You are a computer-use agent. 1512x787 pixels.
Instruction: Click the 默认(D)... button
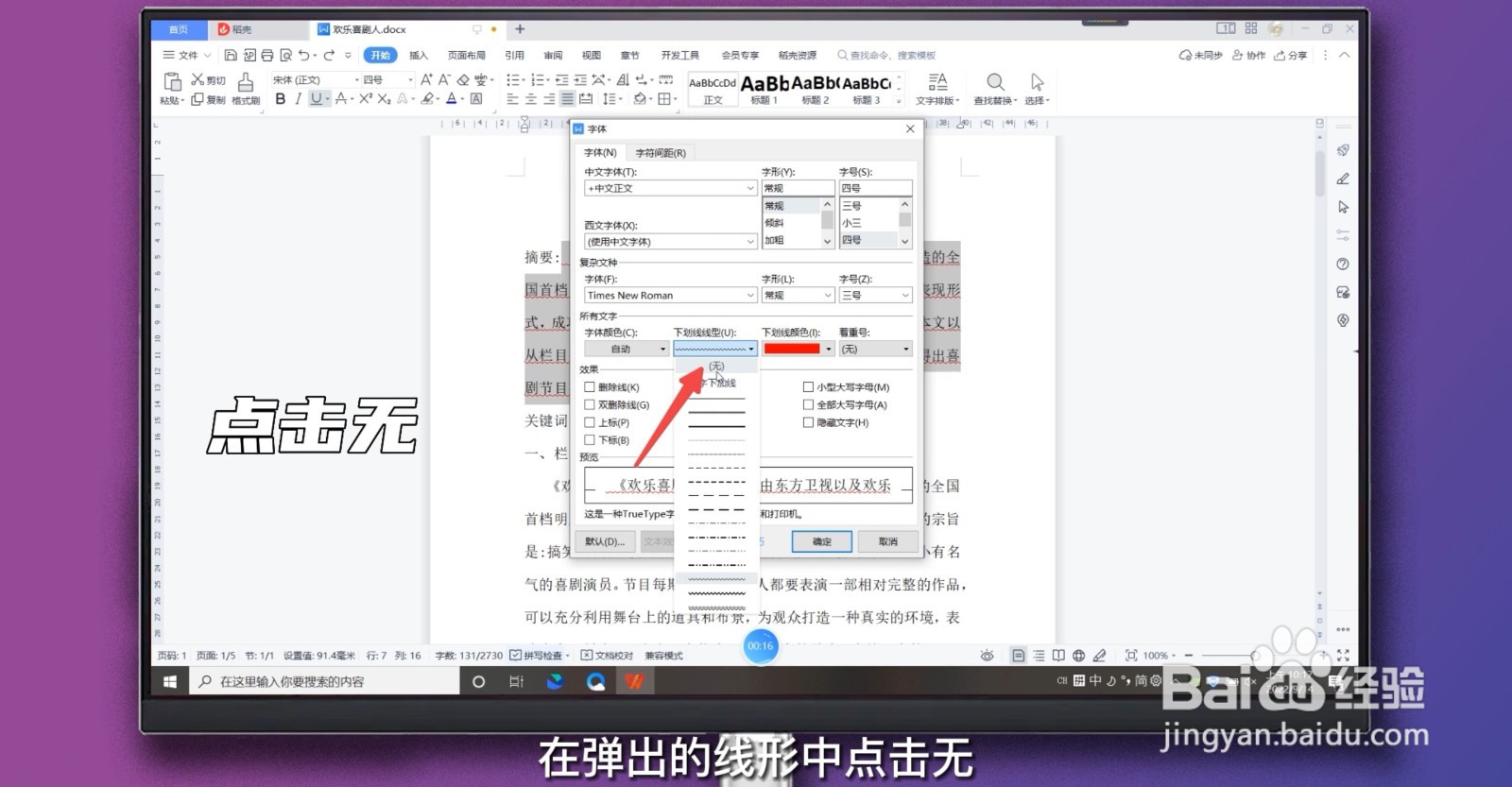click(x=605, y=541)
